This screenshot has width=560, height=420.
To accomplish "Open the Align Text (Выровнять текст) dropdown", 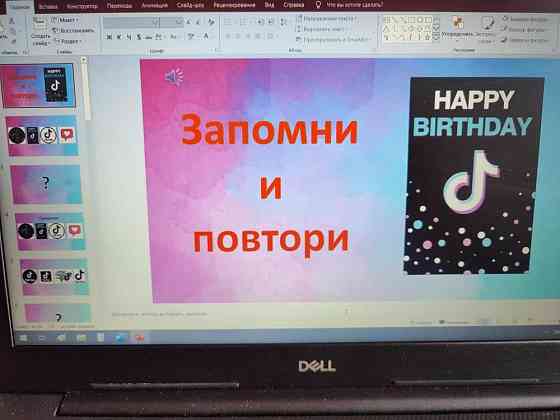I will click(x=321, y=29).
